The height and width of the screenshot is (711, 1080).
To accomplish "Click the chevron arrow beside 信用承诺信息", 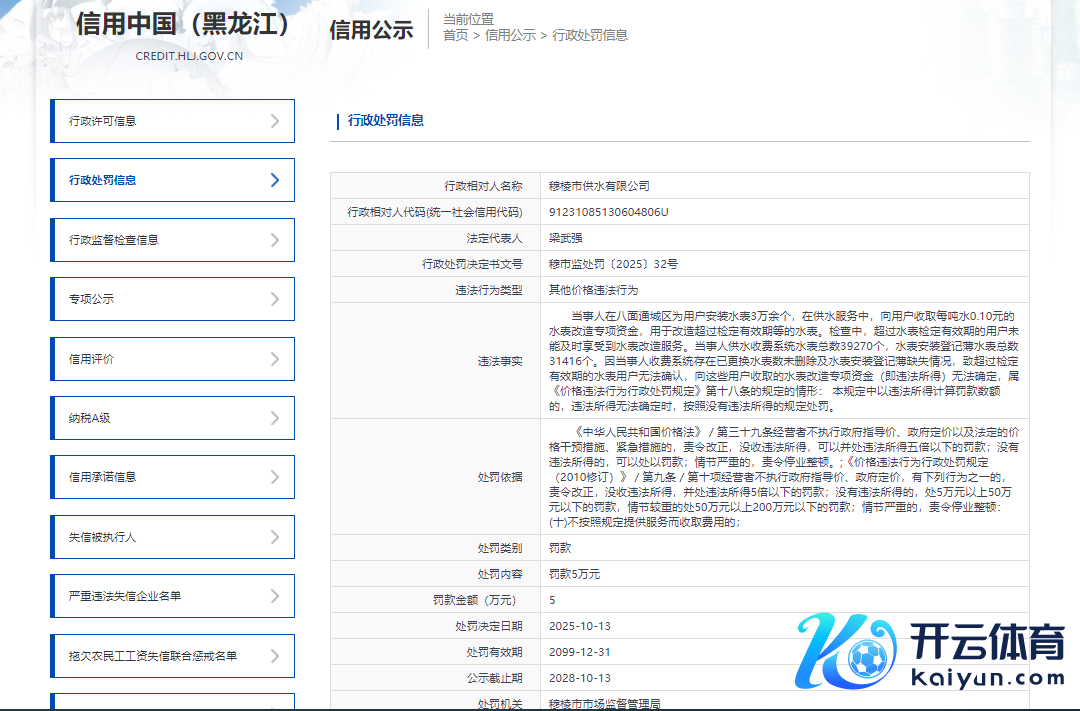I will click(x=275, y=477).
